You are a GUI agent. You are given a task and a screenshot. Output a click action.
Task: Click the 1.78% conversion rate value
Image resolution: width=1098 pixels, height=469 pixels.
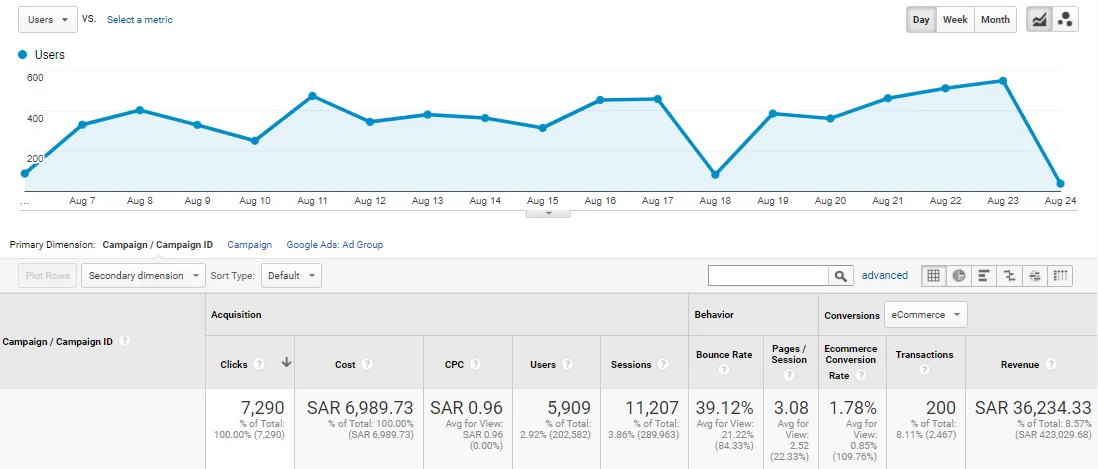(x=851, y=407)
